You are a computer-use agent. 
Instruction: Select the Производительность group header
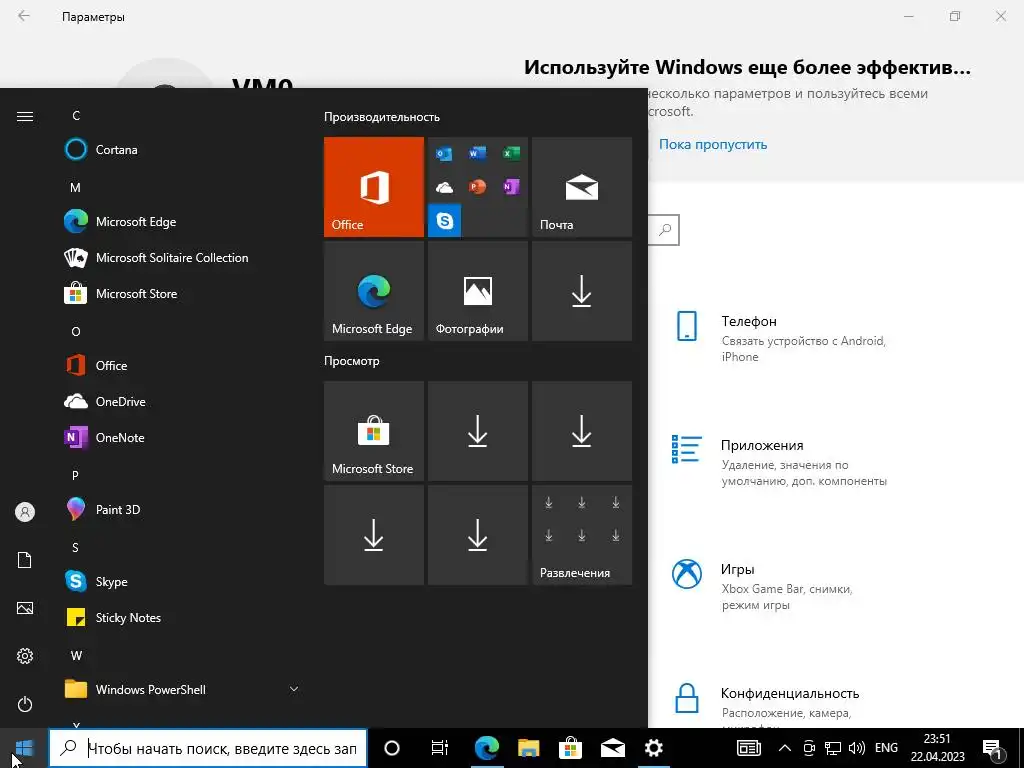tap(382, 117)
